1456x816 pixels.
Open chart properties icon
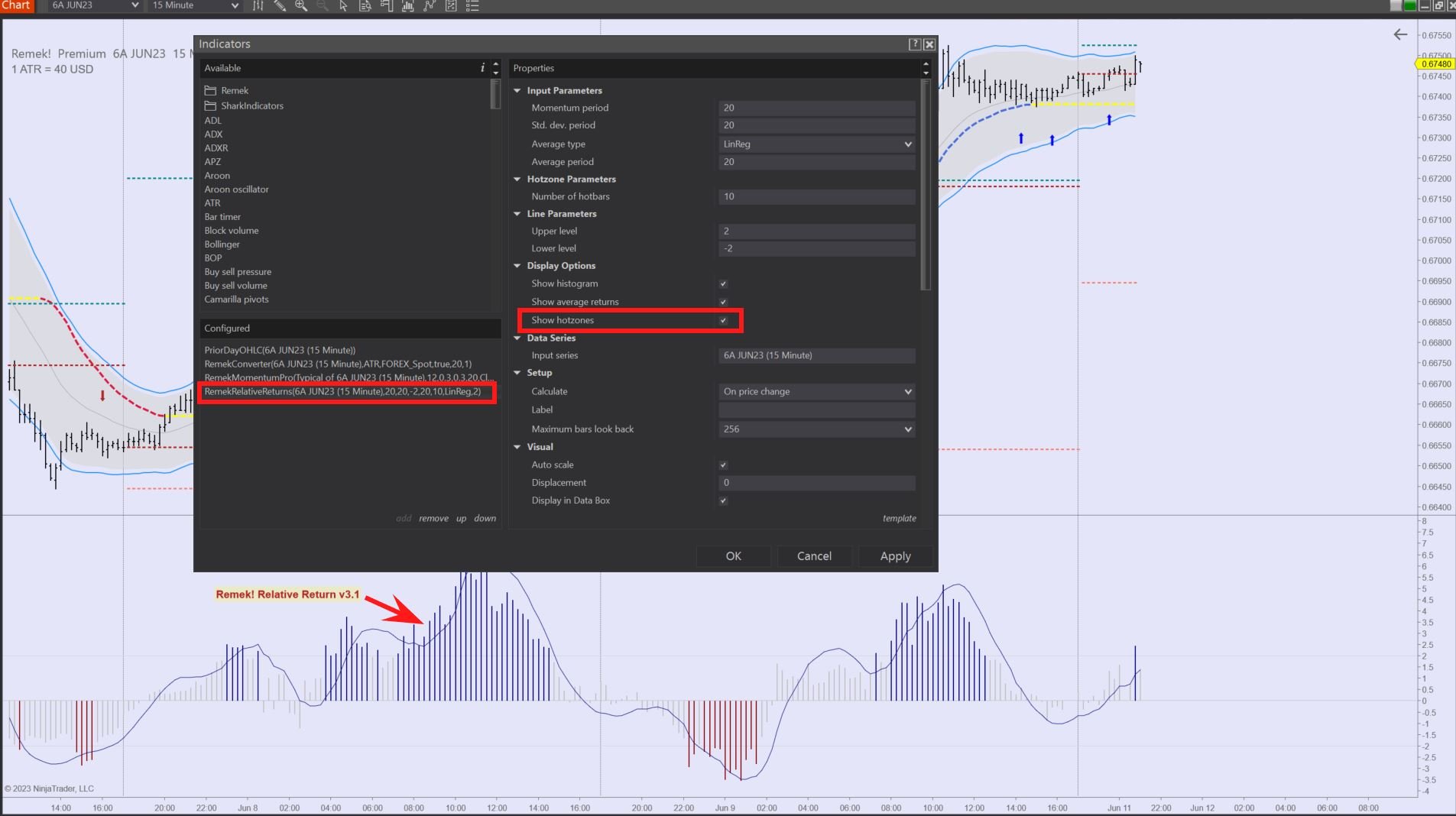click(x=451, y=5)
